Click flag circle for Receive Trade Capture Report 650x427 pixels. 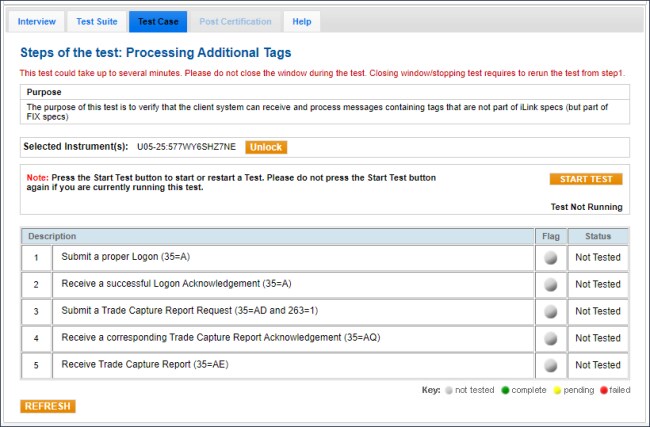(x=550, y=366)
